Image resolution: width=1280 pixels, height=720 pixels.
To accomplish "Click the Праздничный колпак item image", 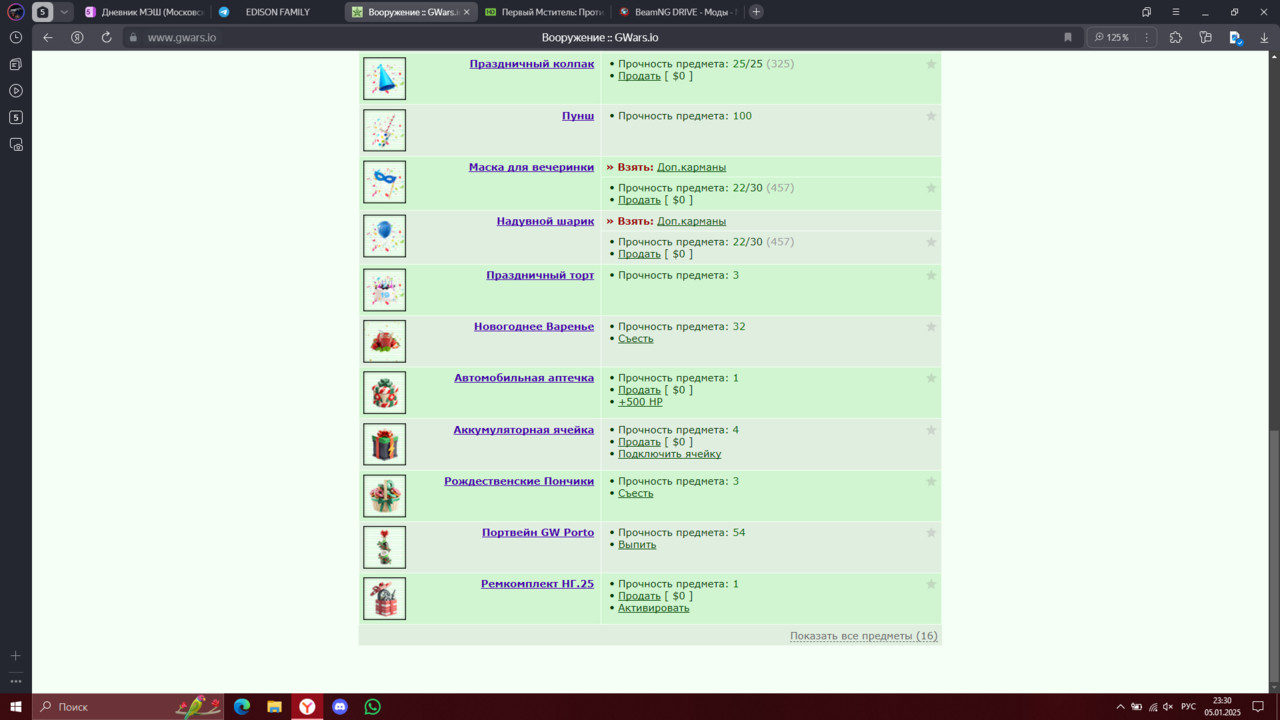I will (x=384, y=79).
